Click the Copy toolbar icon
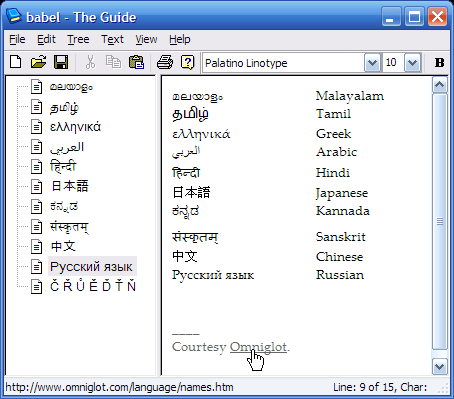This screenshot has height=399, width=454. point(113,62)
